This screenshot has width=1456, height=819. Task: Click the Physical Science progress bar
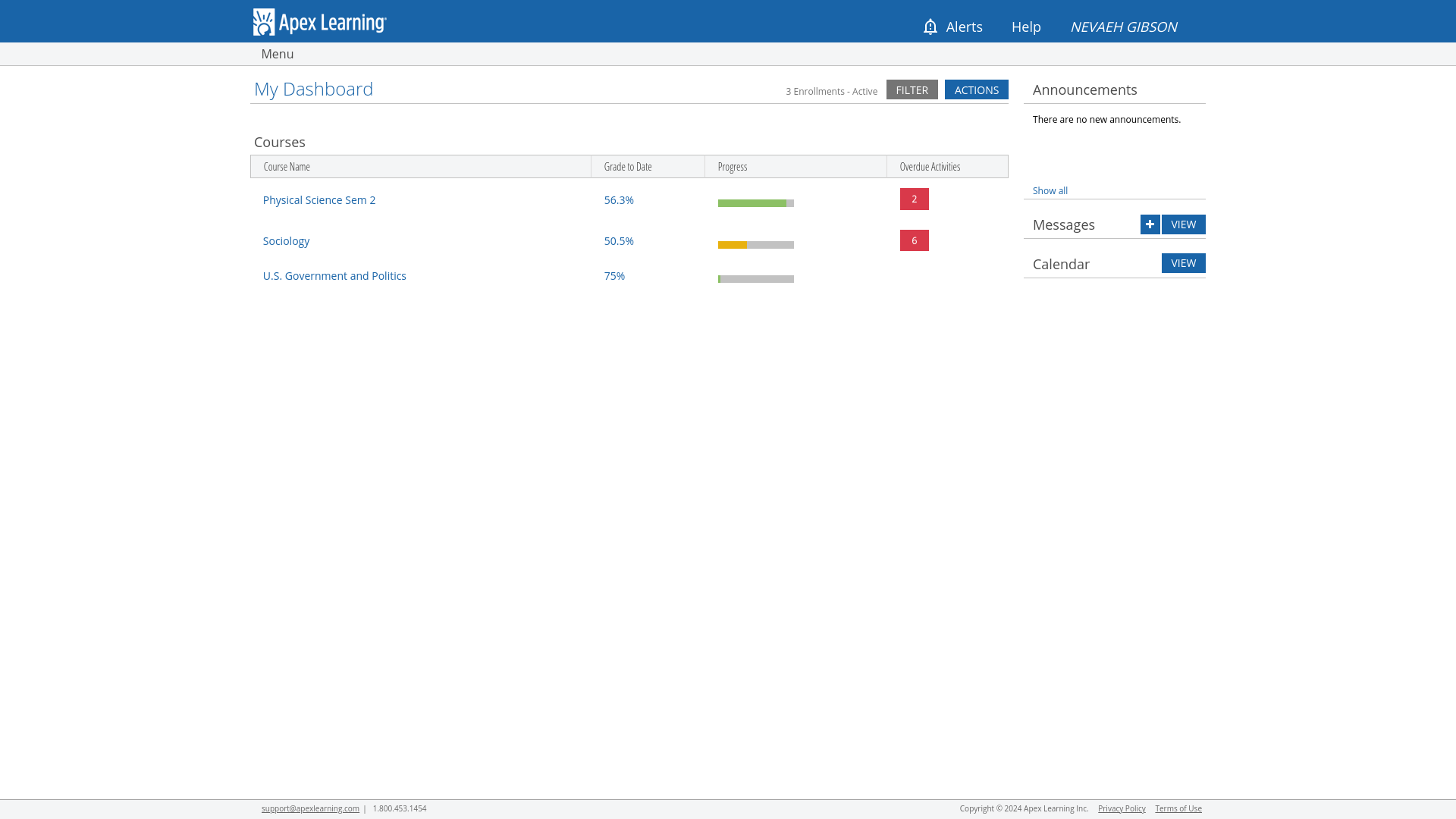[x=755, y=203]
